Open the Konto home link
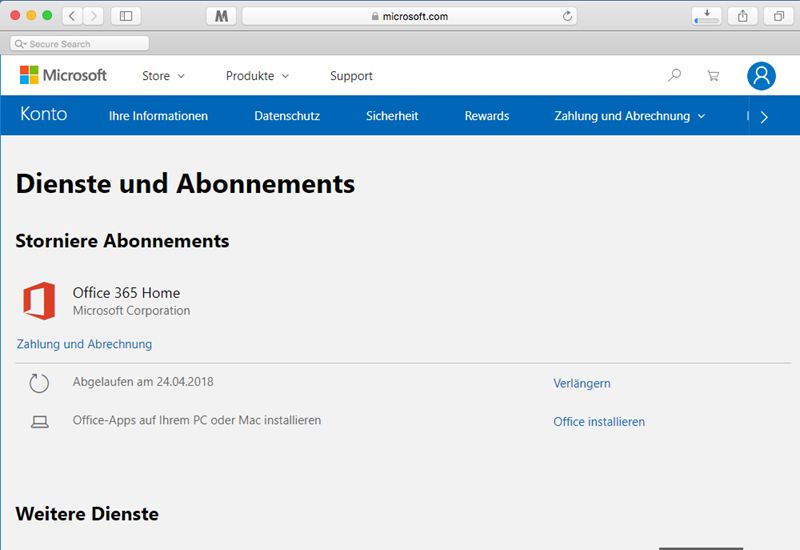This screenshot has width=800, height=550. (x=44, y=114)
